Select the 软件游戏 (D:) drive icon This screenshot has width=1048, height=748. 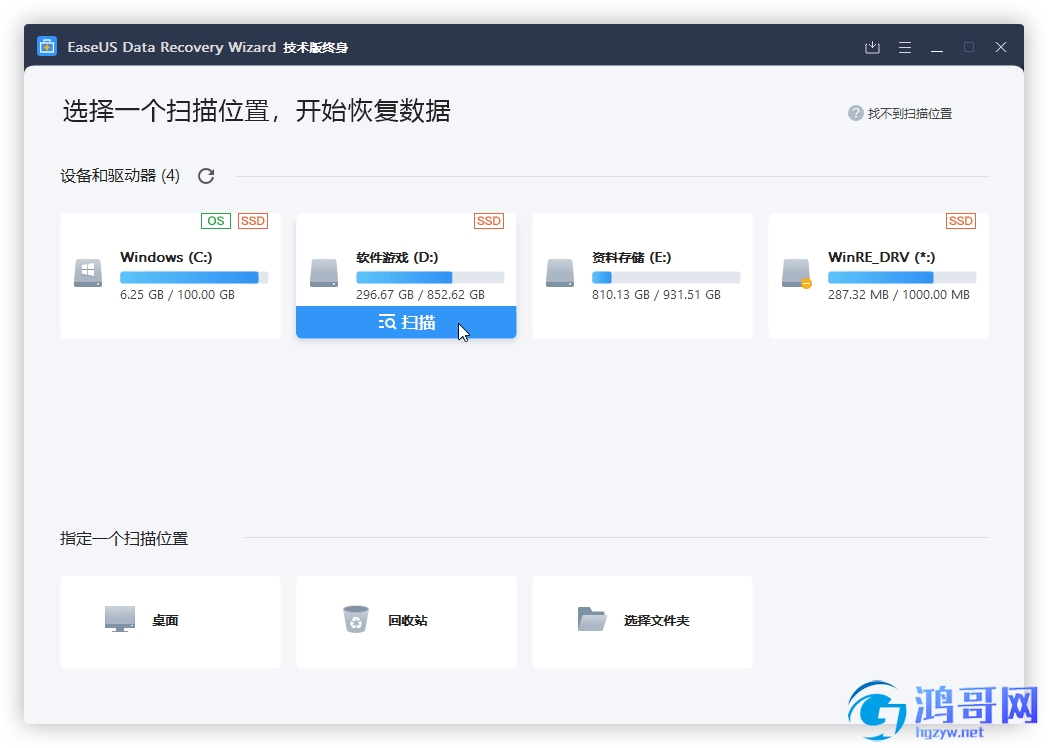click(324, 273)
